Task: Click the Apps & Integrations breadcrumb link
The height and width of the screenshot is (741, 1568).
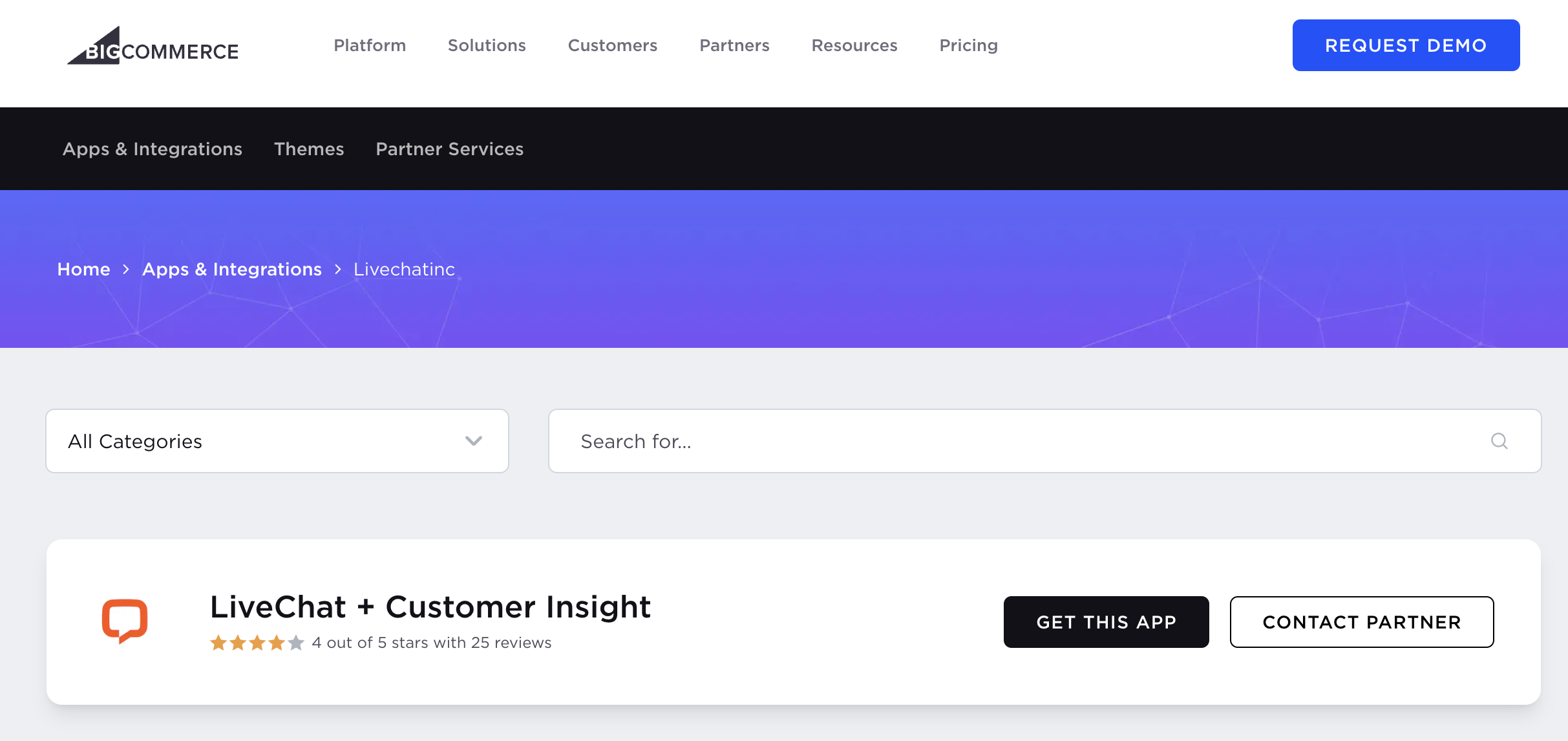Action: 231,269
